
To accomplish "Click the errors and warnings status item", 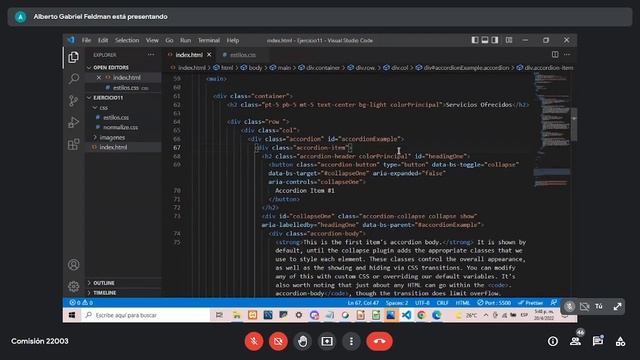I will tap(81, 303).
